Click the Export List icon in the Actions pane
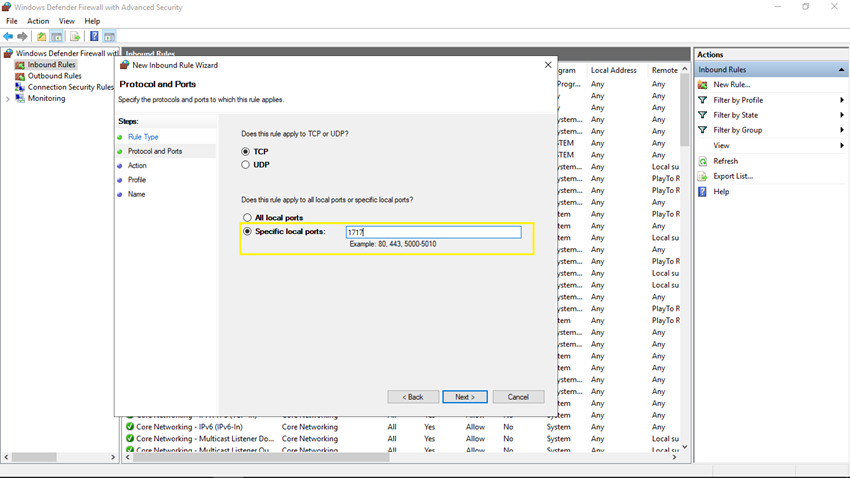The width and height of the screenshot is (850, 478). pyautogui.click(x=703, y=176)
